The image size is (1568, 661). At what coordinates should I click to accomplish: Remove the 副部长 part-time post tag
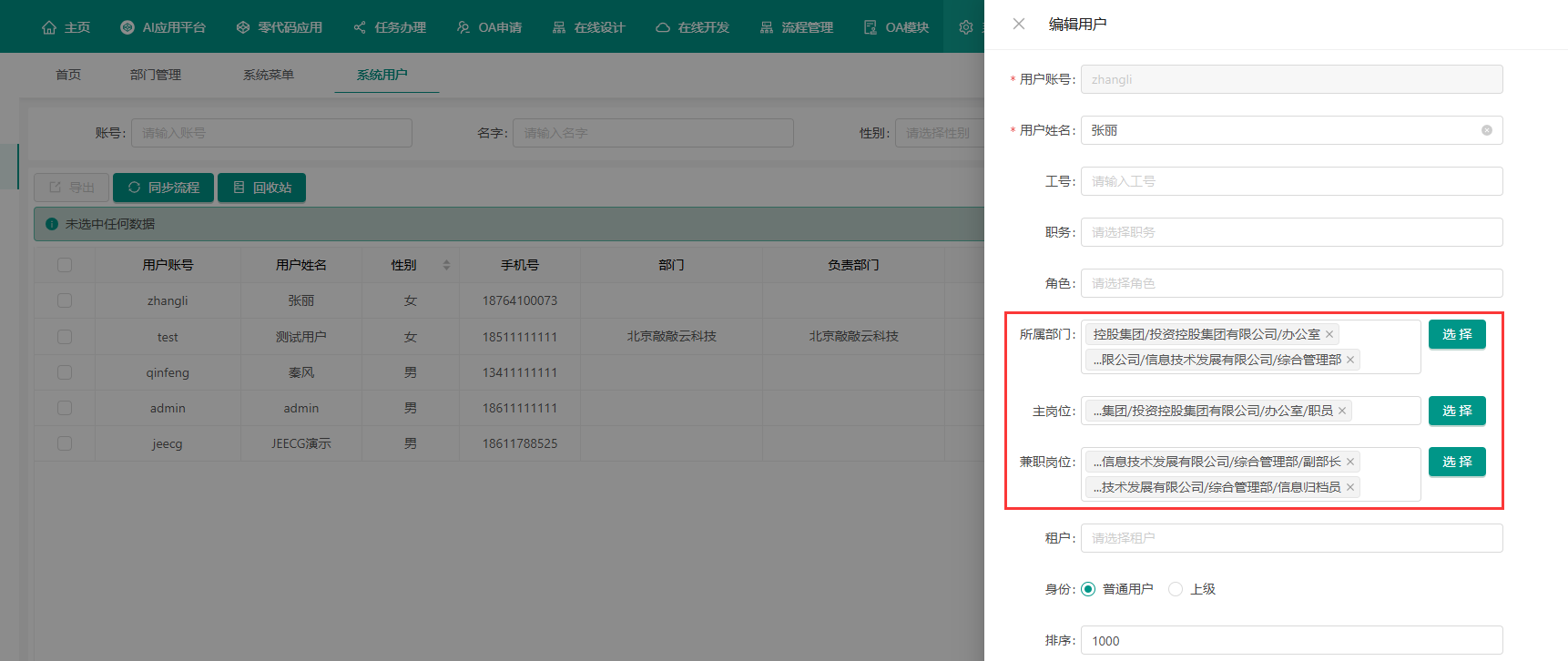pyautogui.click(x=1350, y=462)
